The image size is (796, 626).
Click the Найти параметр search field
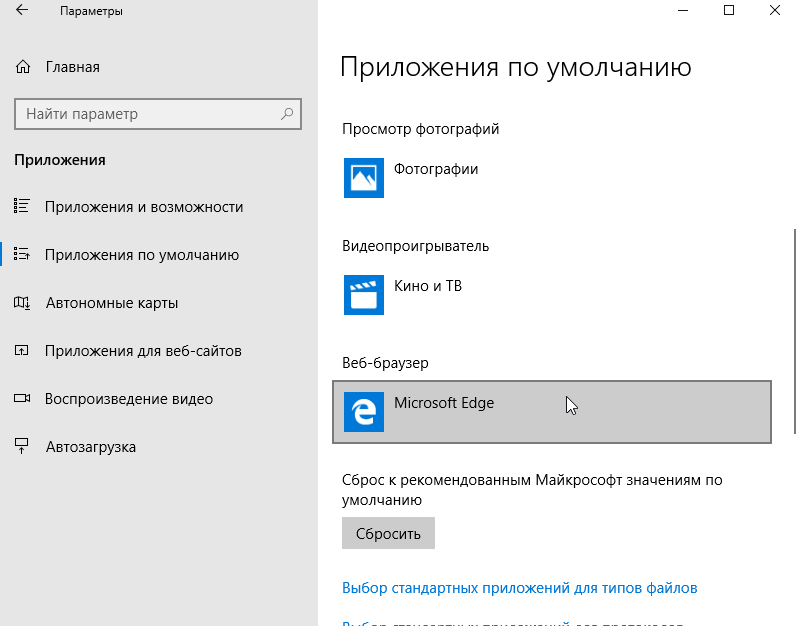158,114
